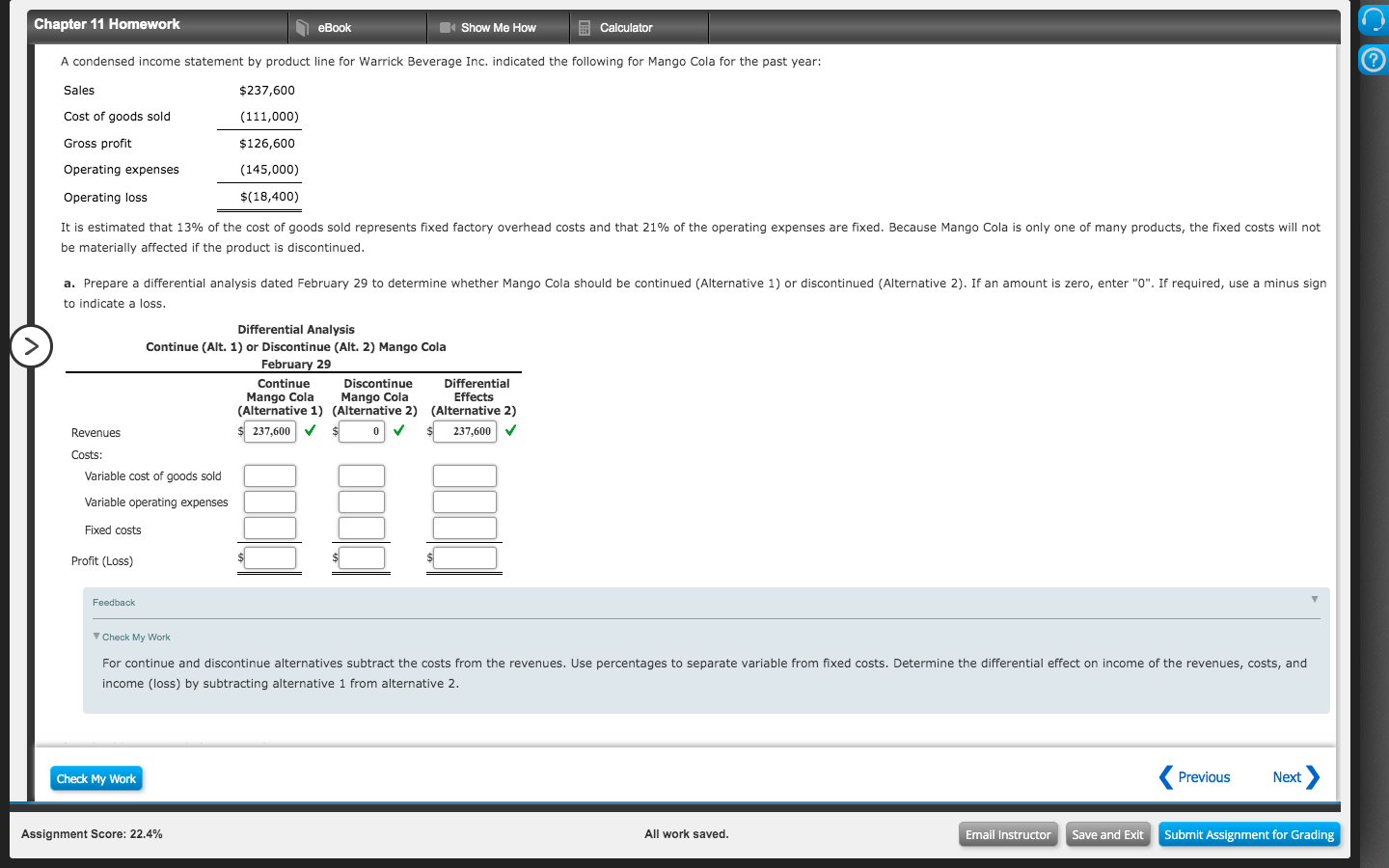
Task: Click green checkmark beside Discontinue revenues
Action: point(398,430)
